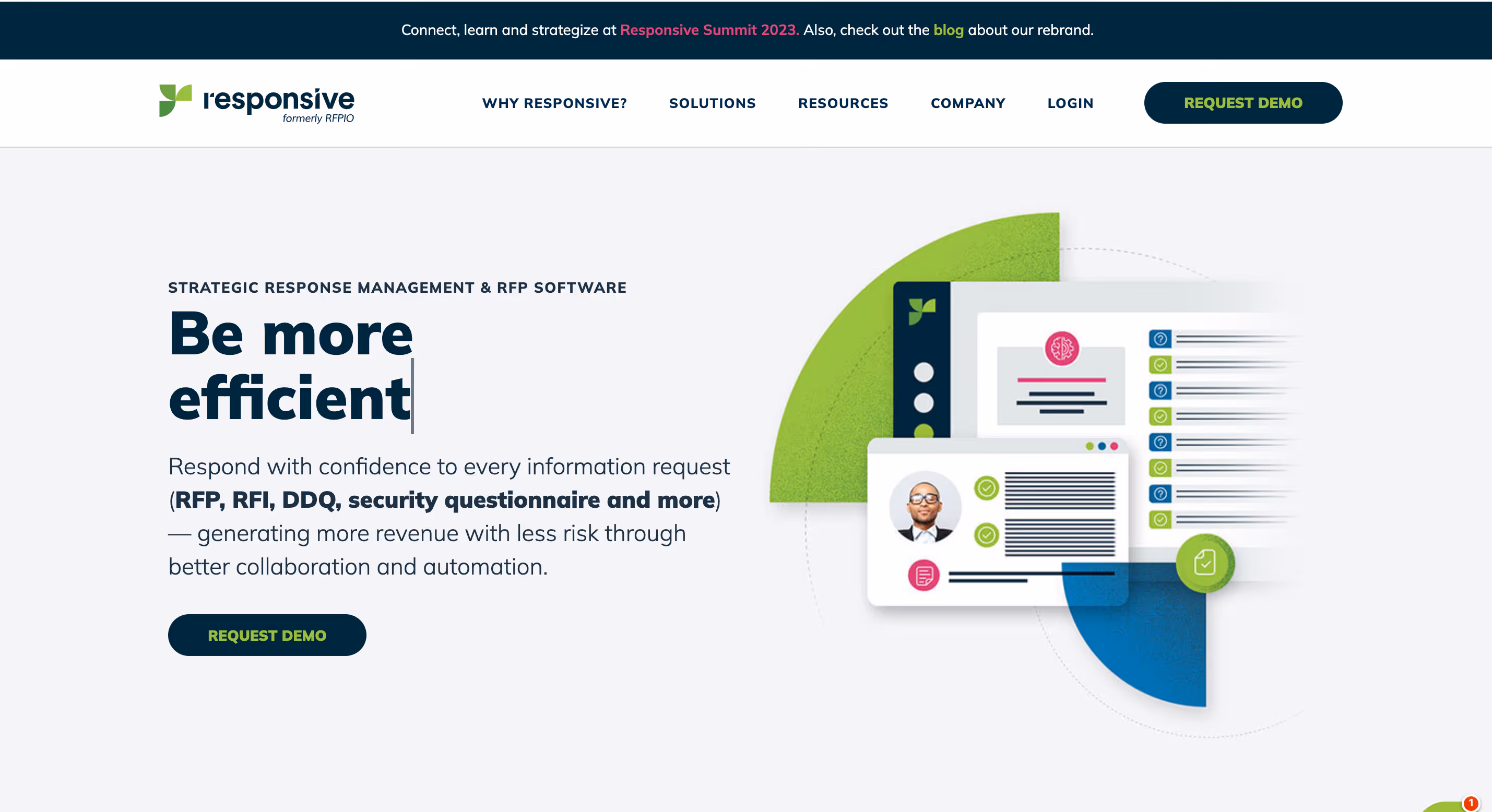Click "Be more efficient" headline
This screenshot has height=812, width=1492.
291,365
